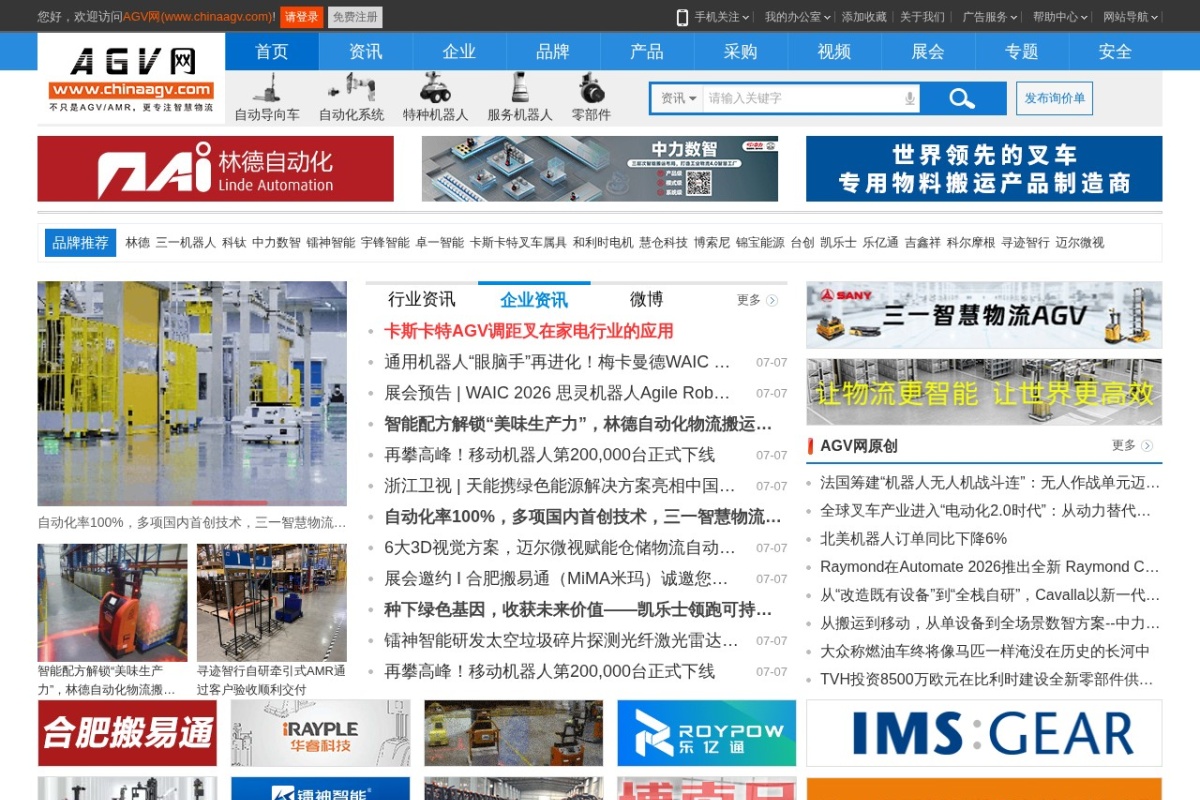Open the large factory AGV news photo
This screenshot has height=800, width=1200.
(x=192, y=393)
